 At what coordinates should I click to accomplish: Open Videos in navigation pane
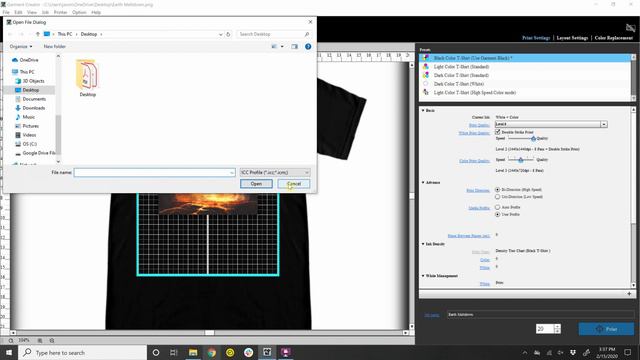[x=26, y=135]
